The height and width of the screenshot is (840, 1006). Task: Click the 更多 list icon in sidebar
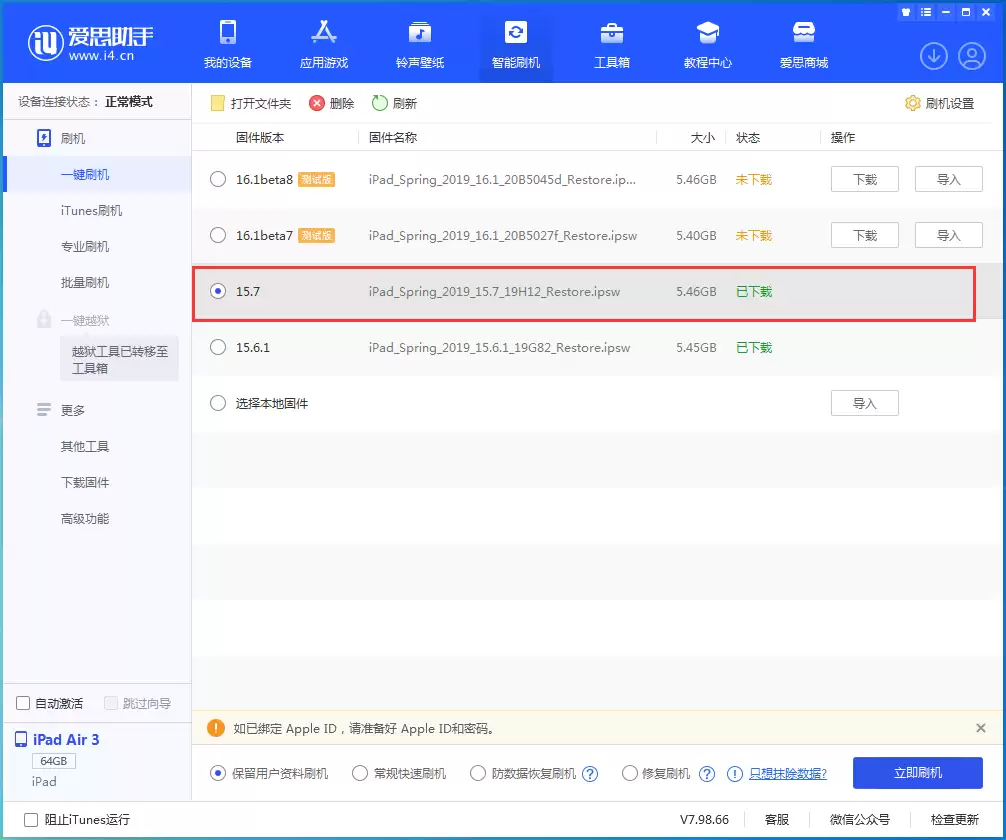(44, 409)
